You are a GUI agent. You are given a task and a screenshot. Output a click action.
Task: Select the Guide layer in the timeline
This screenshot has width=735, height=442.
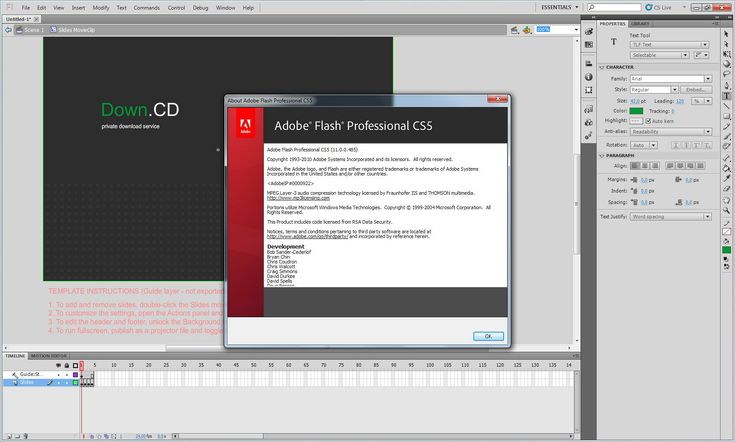(30, 374)
